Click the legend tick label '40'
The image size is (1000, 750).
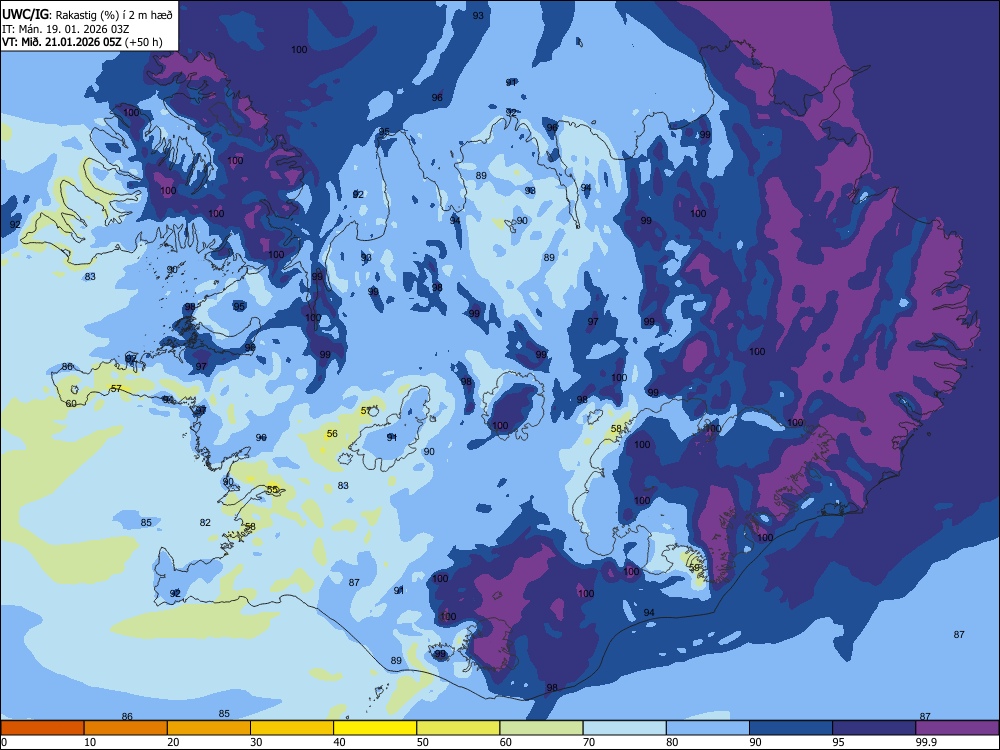click(x=339, y=742)
